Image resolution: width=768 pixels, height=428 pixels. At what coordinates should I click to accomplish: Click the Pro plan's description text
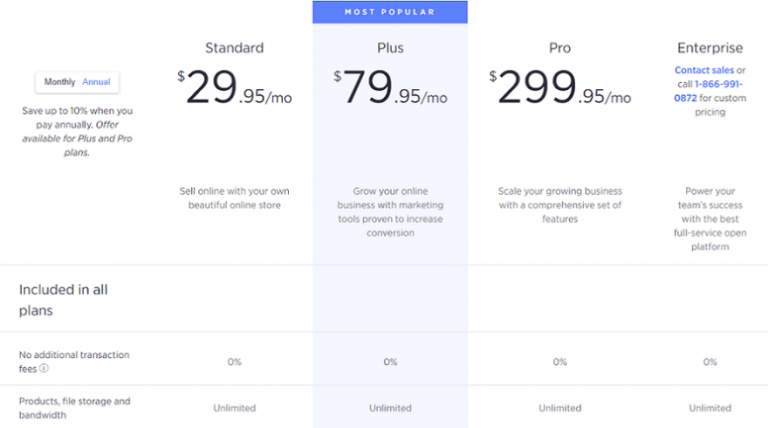click(x=560, y=204)
